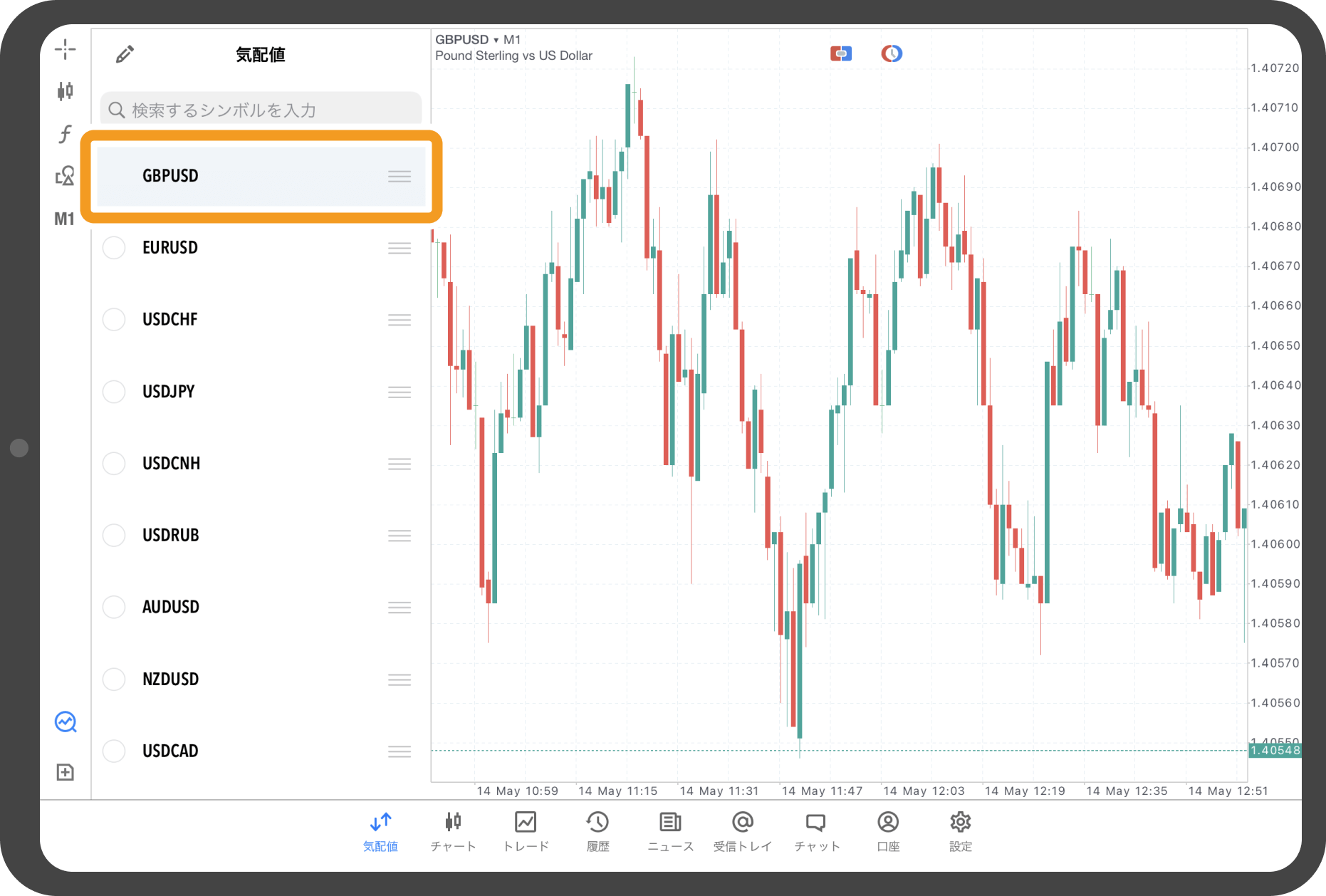This screenshot has height=896, width=1326.
Task: Click the USDCHF reorder handle
Action: click(x=400, y=320)
